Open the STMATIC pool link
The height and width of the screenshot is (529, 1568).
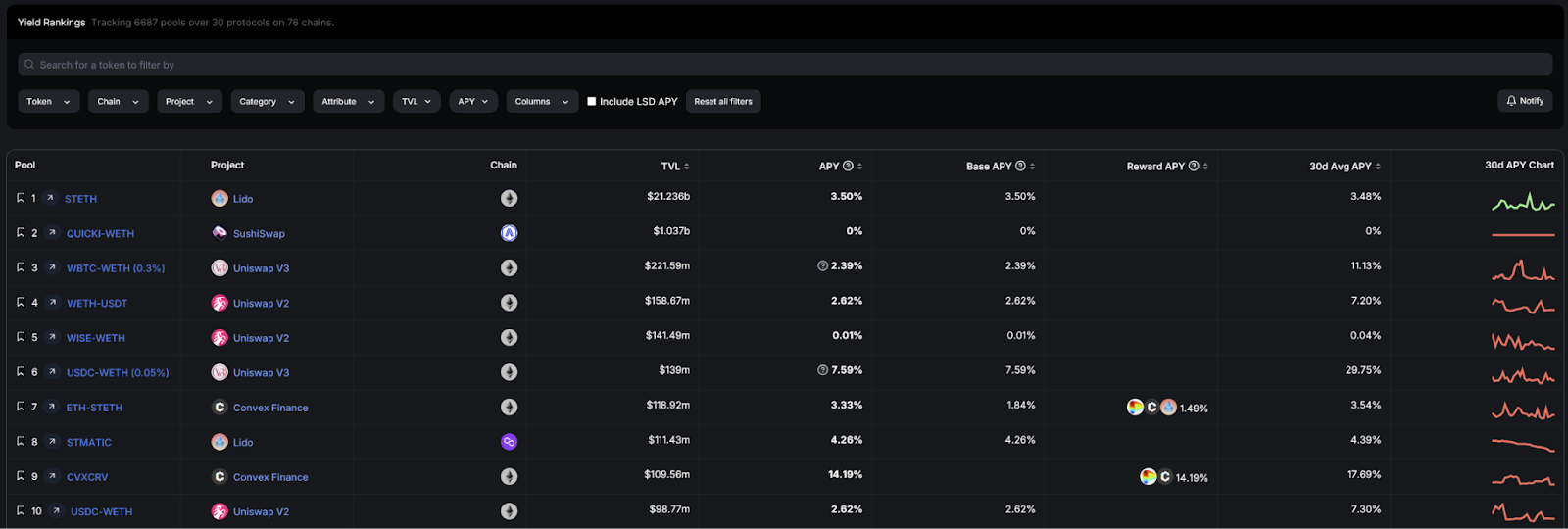point(89,443)
